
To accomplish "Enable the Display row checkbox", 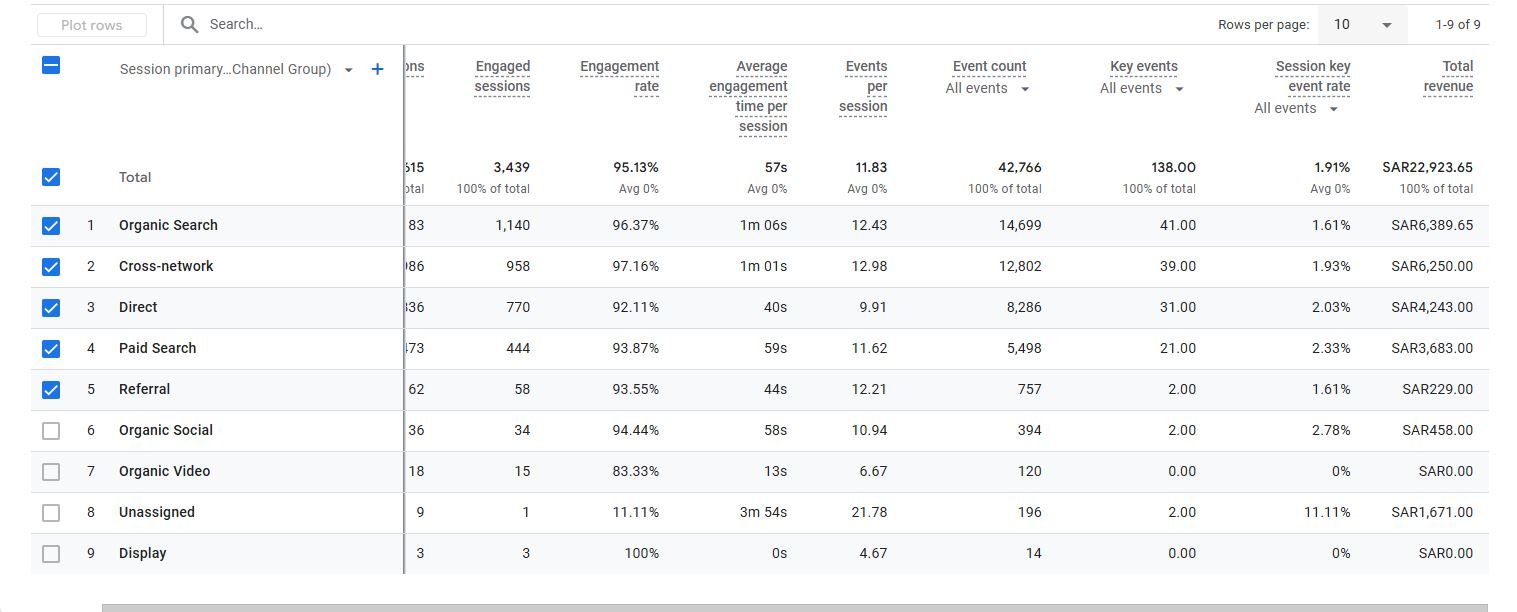I will point(51,554).
